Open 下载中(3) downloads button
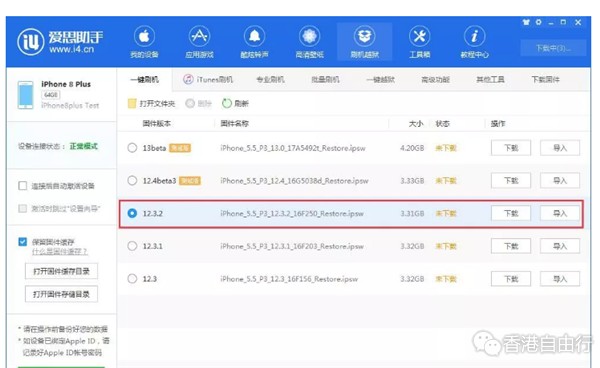The height and width of the screenshot is (368, 600). 553,48
